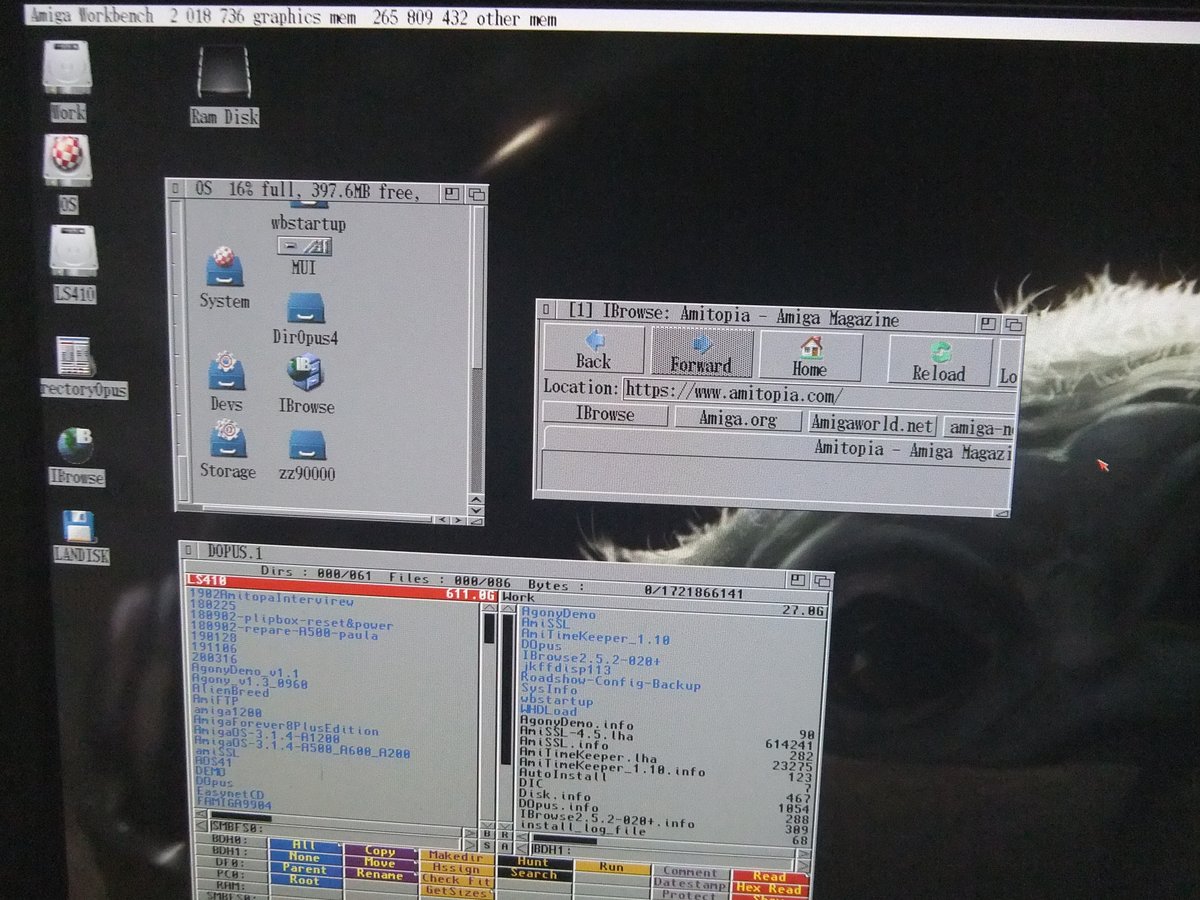
Task: Click the Parent button in DOpus
Action: (304, 869)
